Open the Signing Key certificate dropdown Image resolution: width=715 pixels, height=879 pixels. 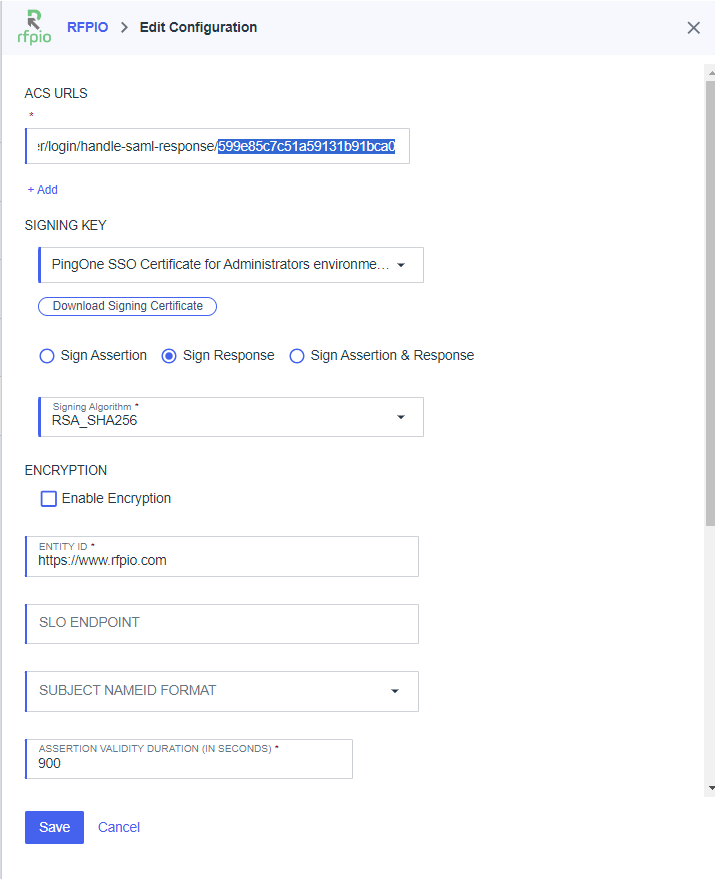coord(231,265)
